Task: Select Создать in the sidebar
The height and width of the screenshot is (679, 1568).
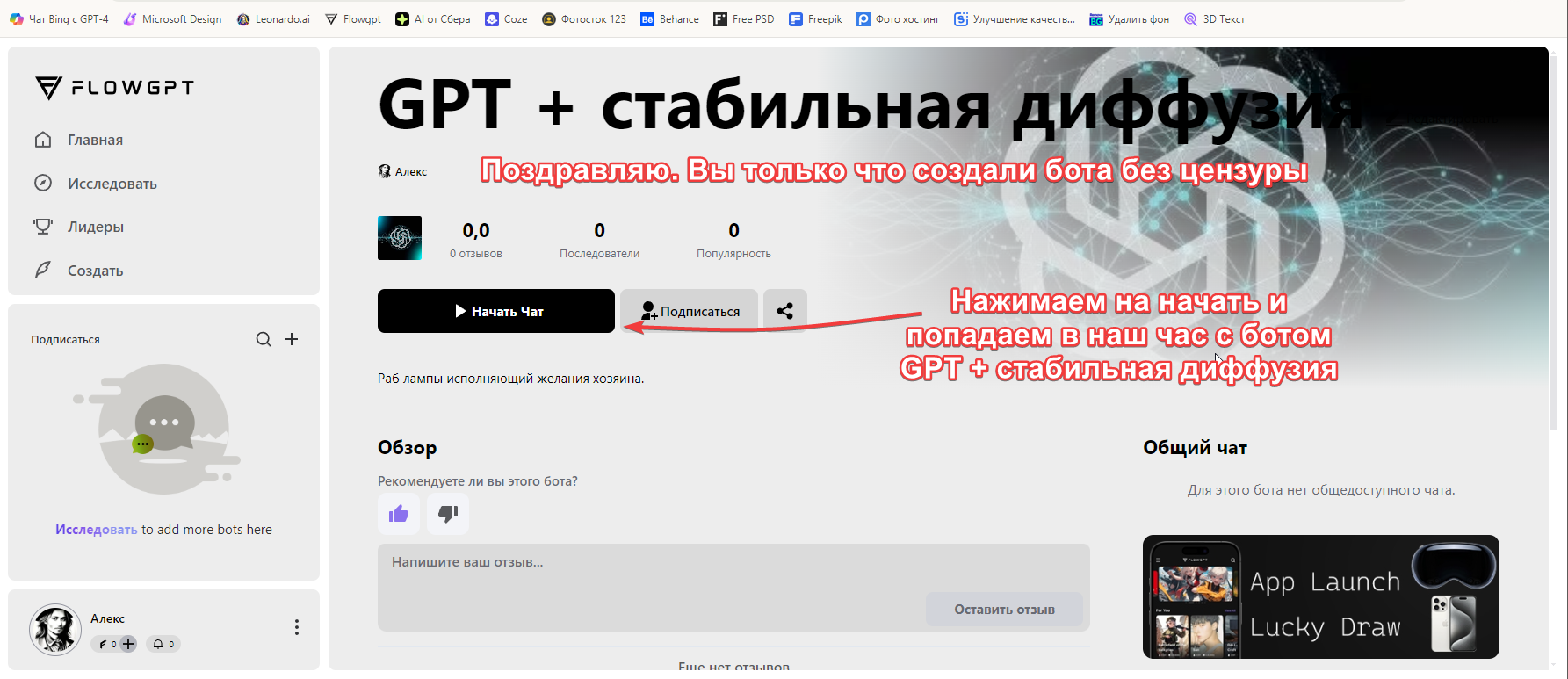Action: [x=95, y=271]
